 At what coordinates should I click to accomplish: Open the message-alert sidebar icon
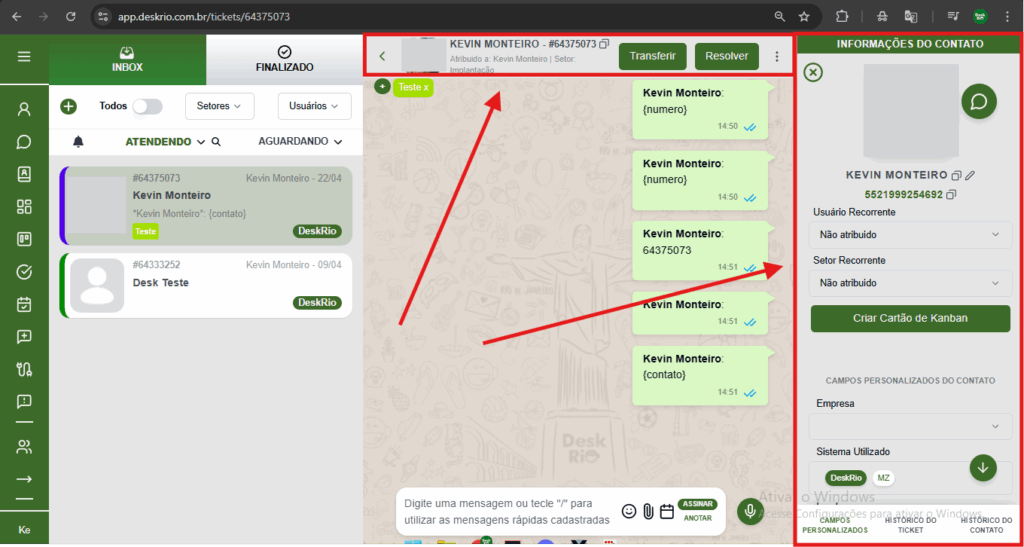[24, 401]
